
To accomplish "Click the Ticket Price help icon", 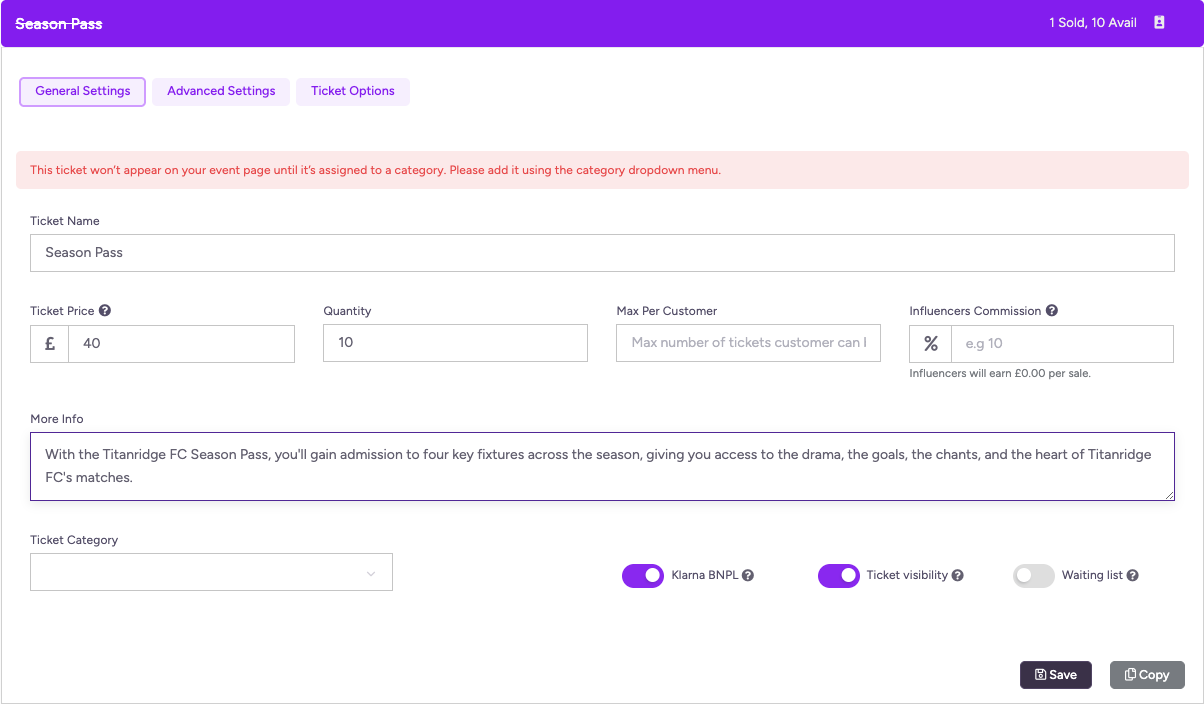I will tap(105, 311).
